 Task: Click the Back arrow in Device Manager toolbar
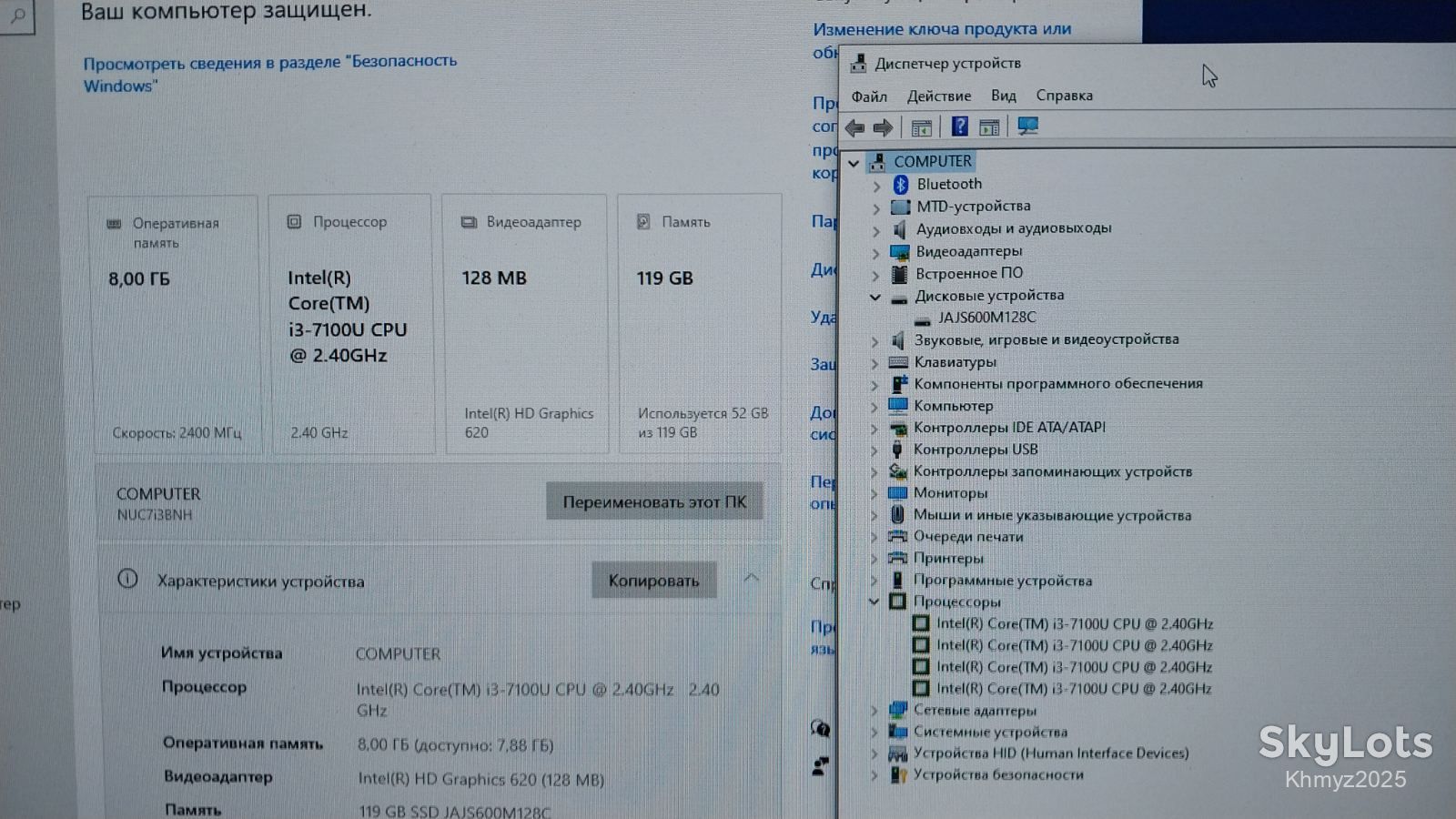pos(854,127)
